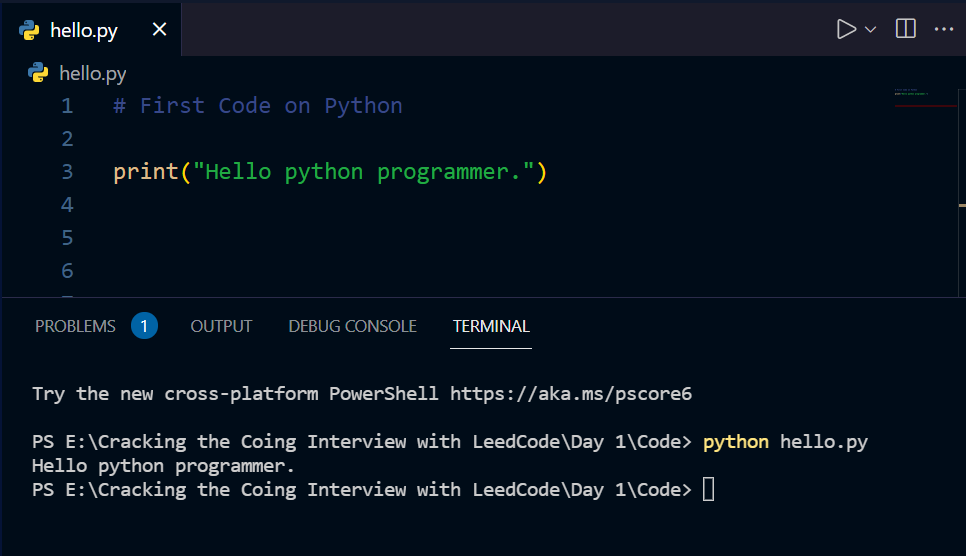Click the Python icon on hello.py tab
Viewport: 966px width, 556px height.
(29, 30)
